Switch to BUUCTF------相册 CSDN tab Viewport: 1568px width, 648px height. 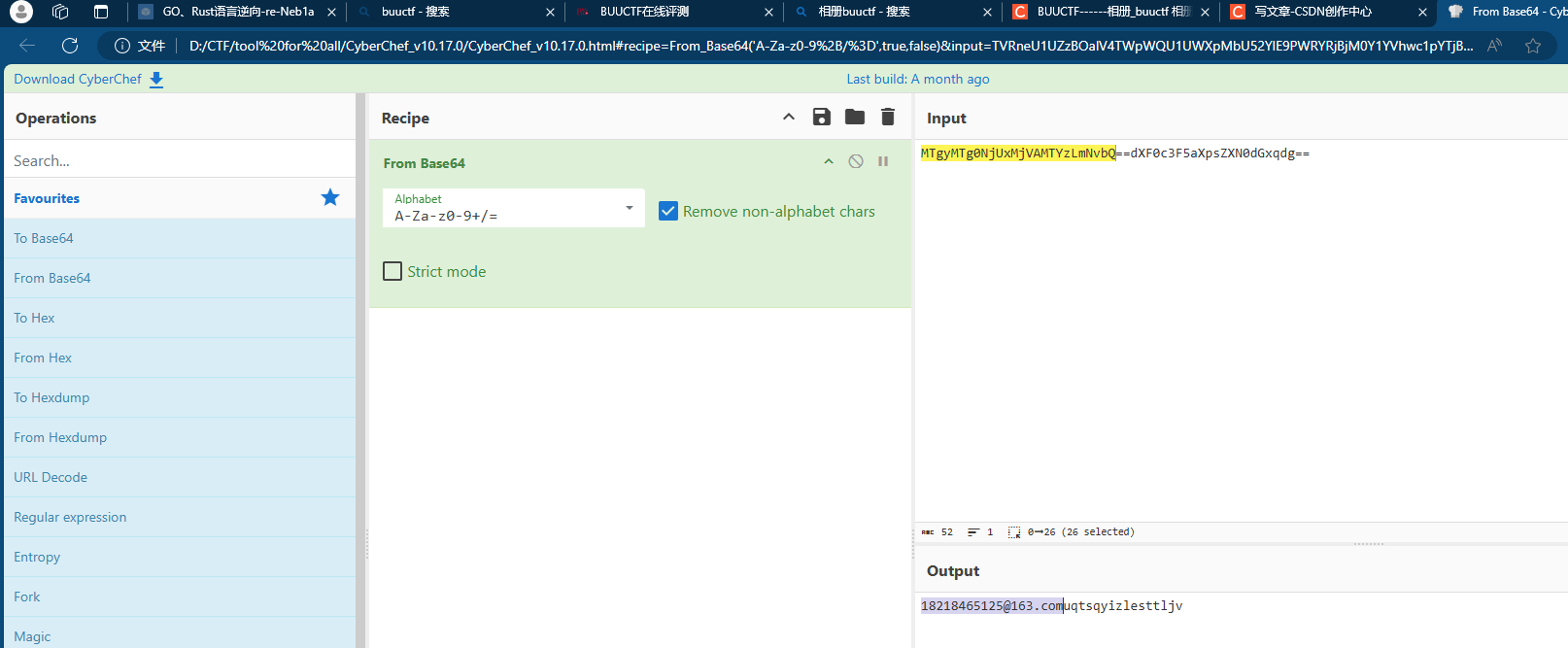tap(1110, 12)
